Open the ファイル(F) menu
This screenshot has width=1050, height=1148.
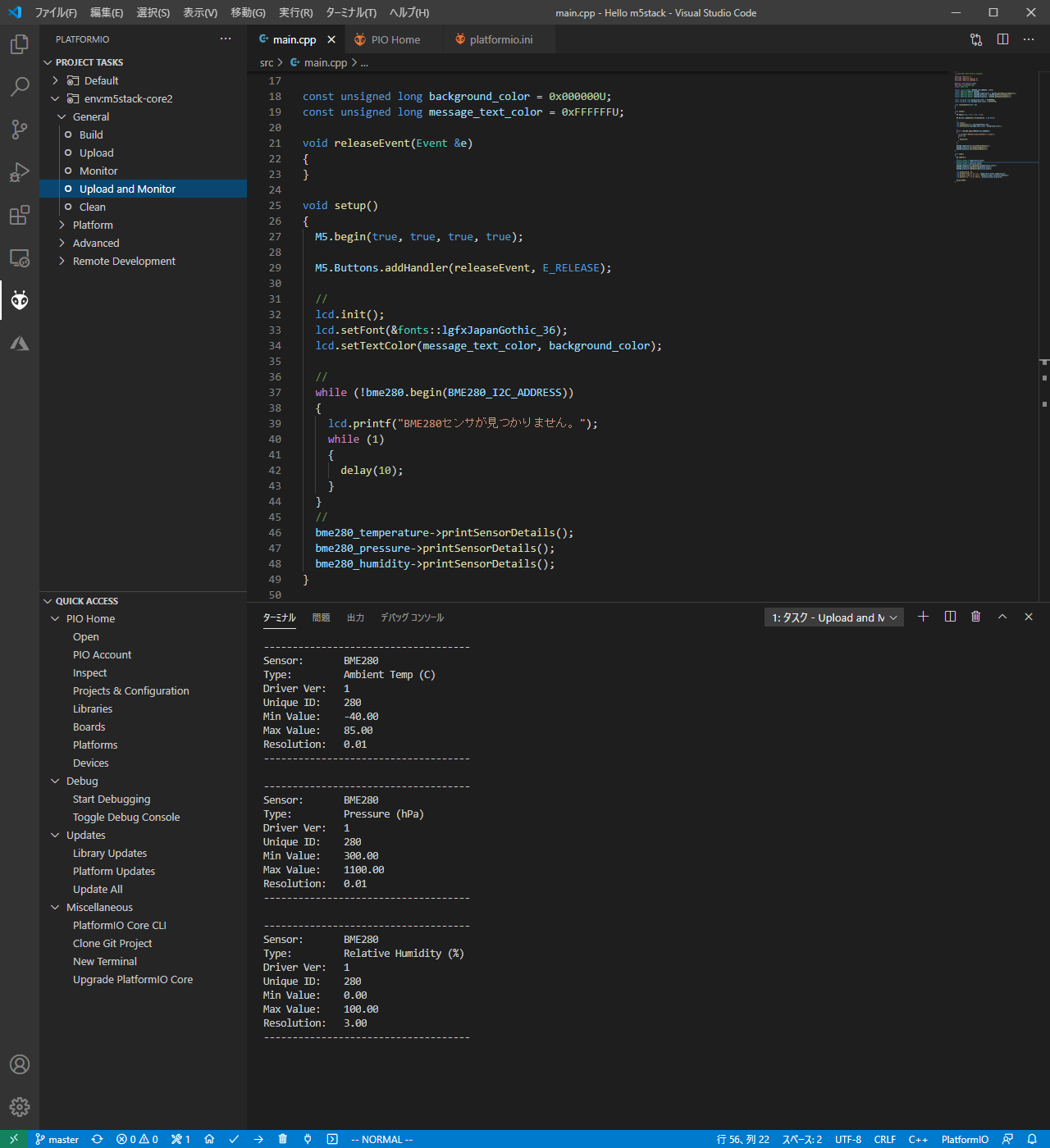56,12
